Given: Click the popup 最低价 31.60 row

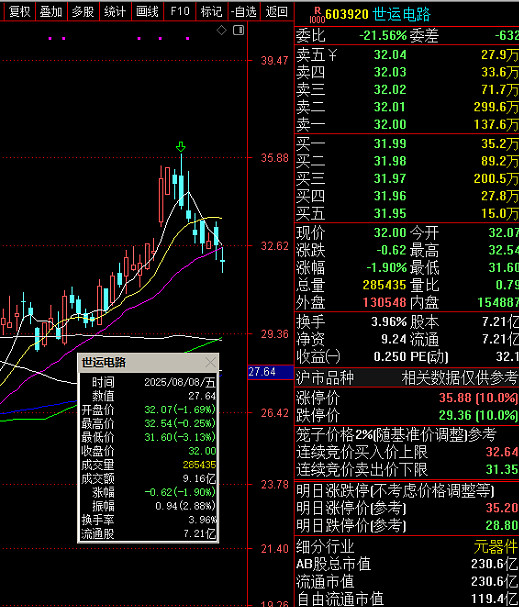Looking at the screenshot, I should [149, 437].
